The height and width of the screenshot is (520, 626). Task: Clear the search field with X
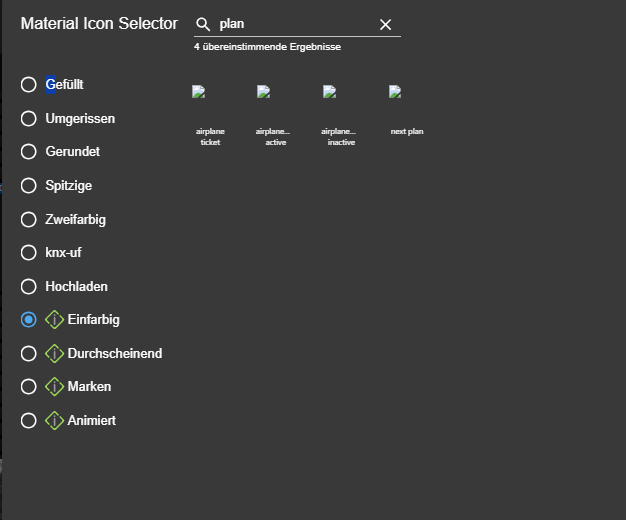(386, 24)
